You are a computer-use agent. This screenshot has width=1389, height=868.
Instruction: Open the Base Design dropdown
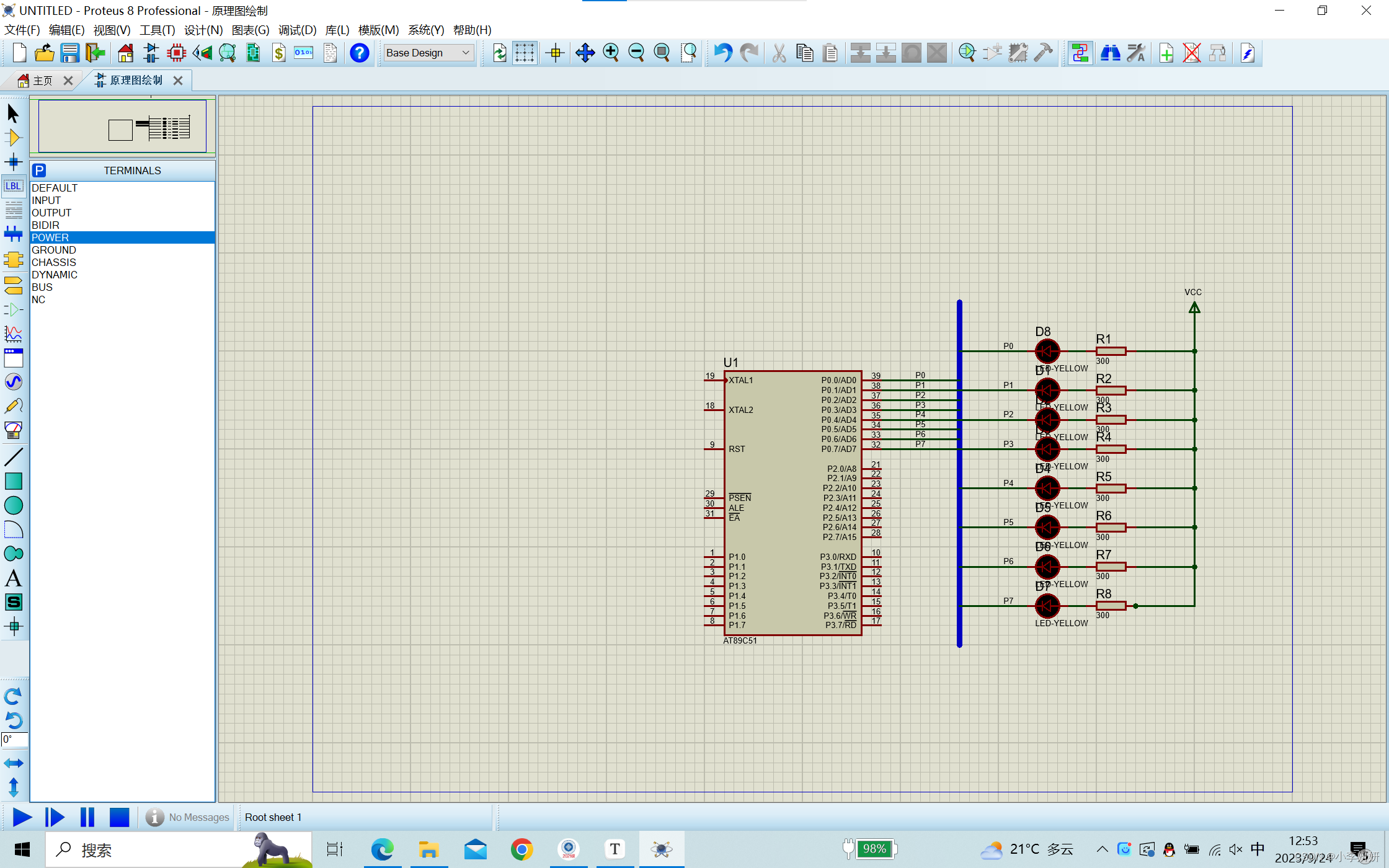click(428, 53)
